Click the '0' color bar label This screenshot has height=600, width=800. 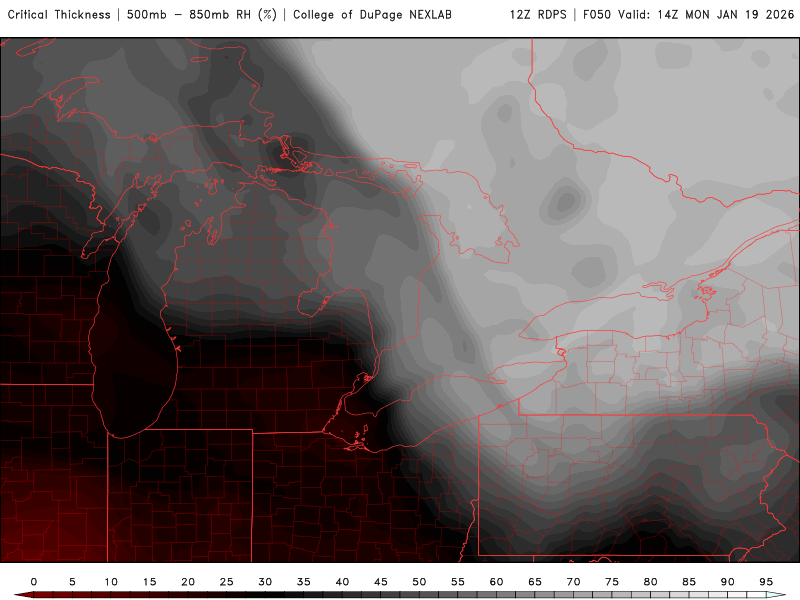(x=34, y=582)
